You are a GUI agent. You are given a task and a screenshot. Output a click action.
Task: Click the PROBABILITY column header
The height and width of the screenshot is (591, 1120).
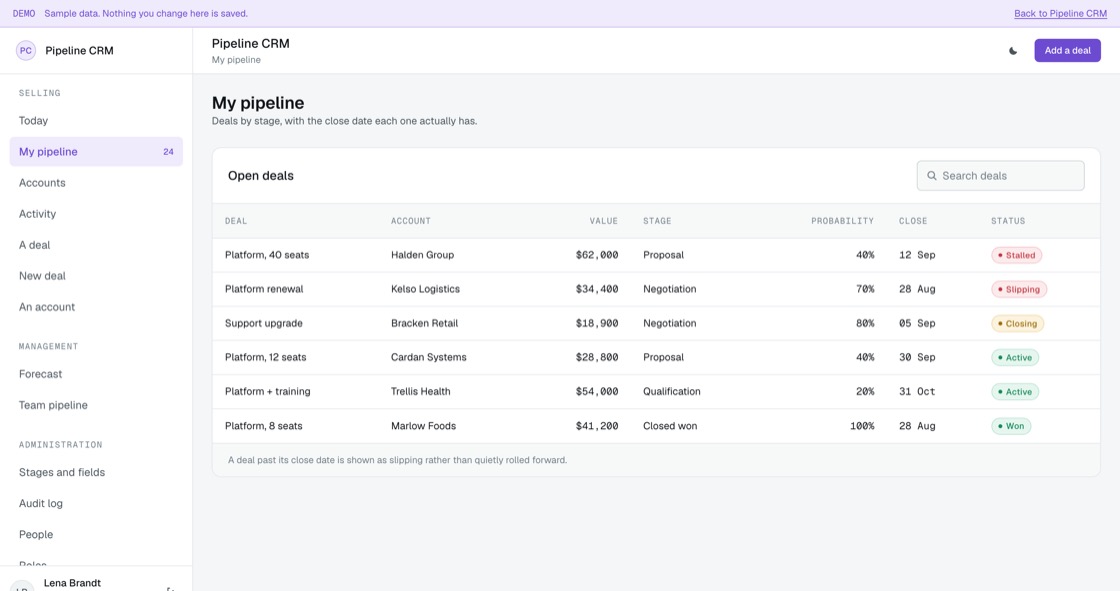pyautogui.click(x=842, y=221)
